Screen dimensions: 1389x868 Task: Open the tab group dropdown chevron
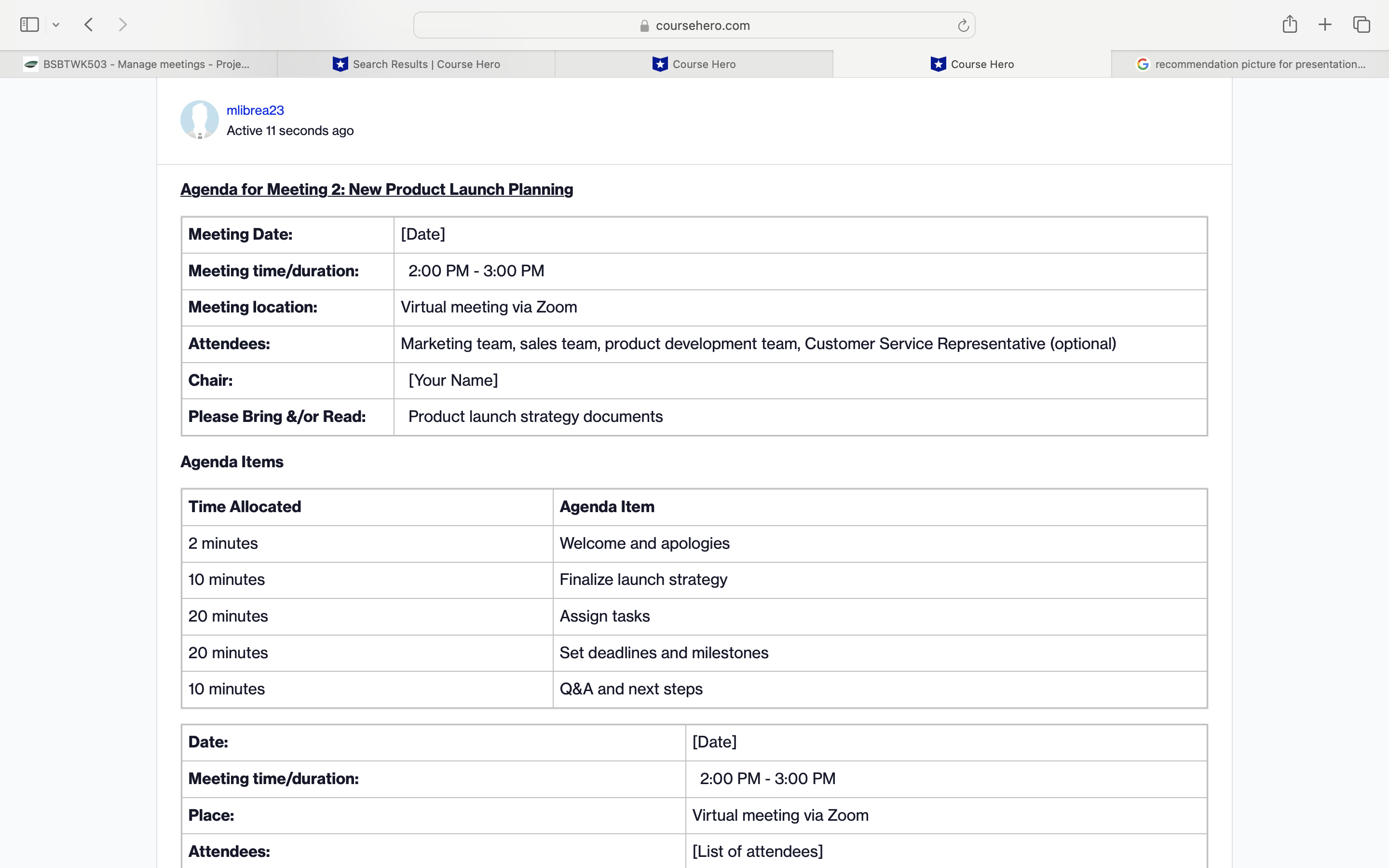pyautogui.click(x=55, y=25)
